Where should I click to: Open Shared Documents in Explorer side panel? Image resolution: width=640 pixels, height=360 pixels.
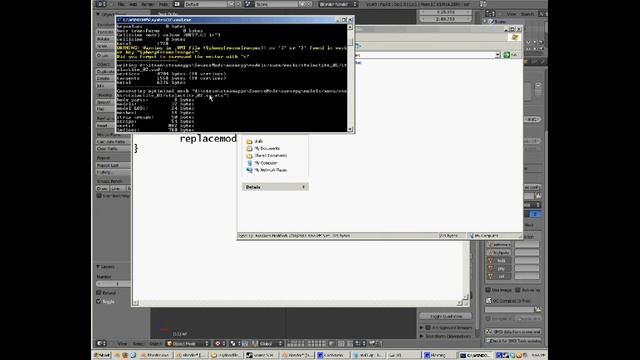click(x=271, y=156)
